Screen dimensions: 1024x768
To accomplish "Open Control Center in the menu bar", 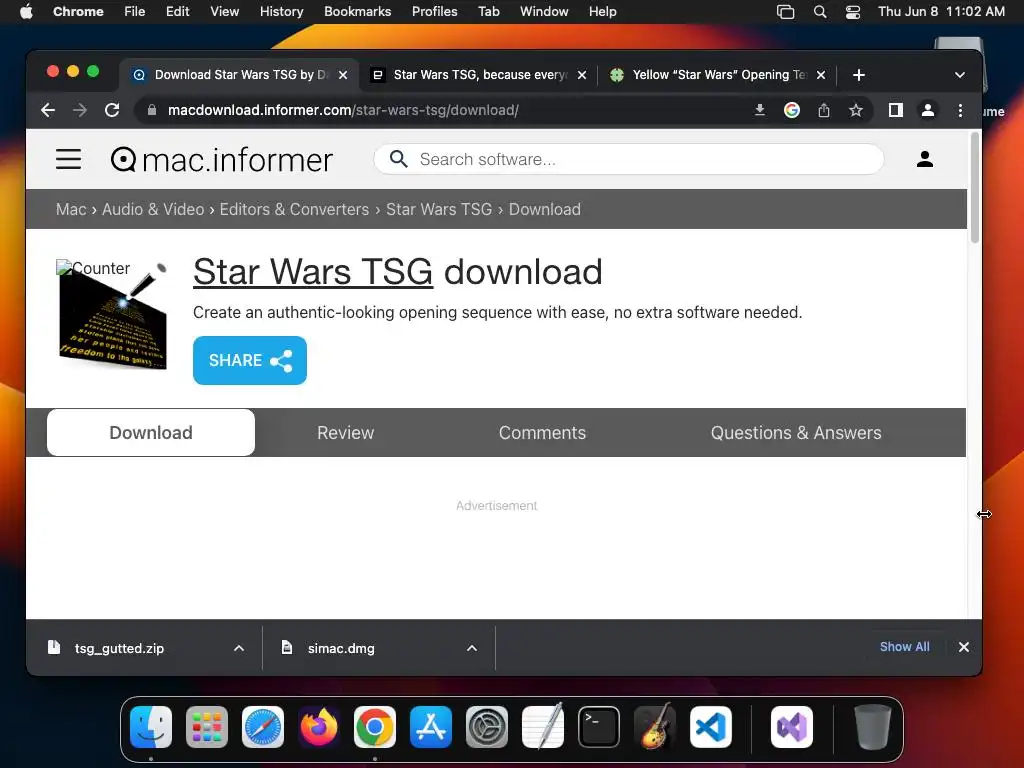I will click(852, 12).
